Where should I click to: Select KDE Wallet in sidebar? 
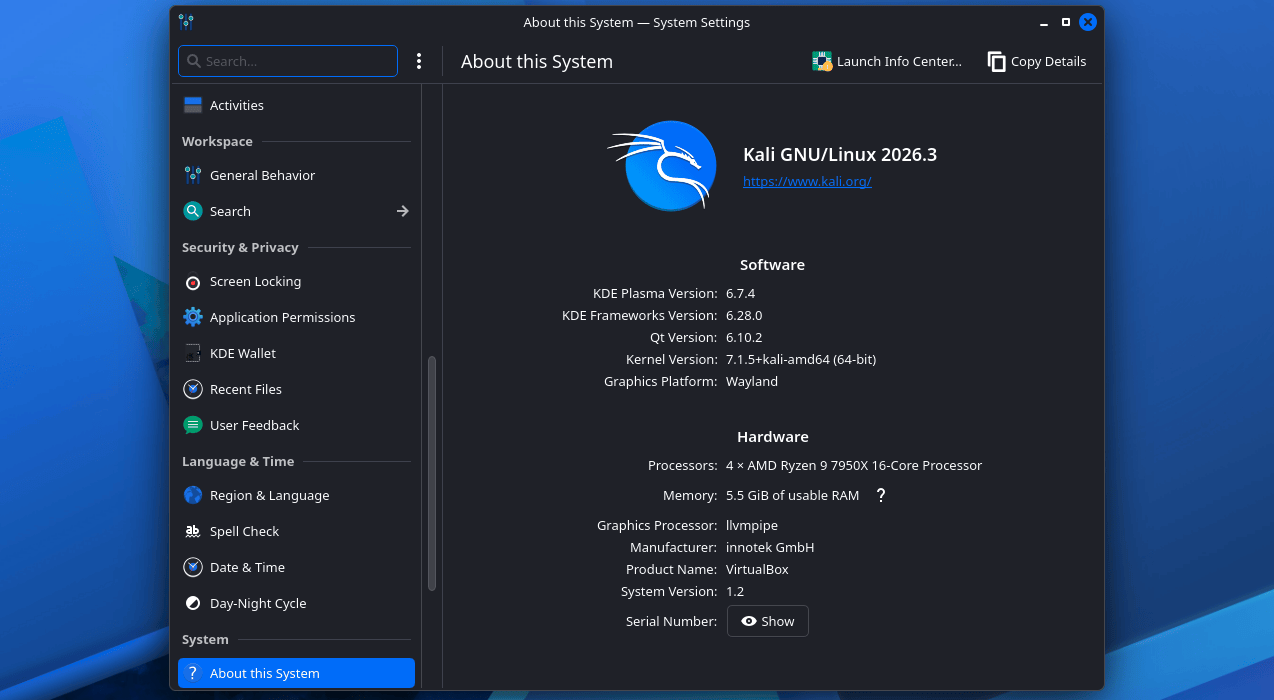(296, 353)
